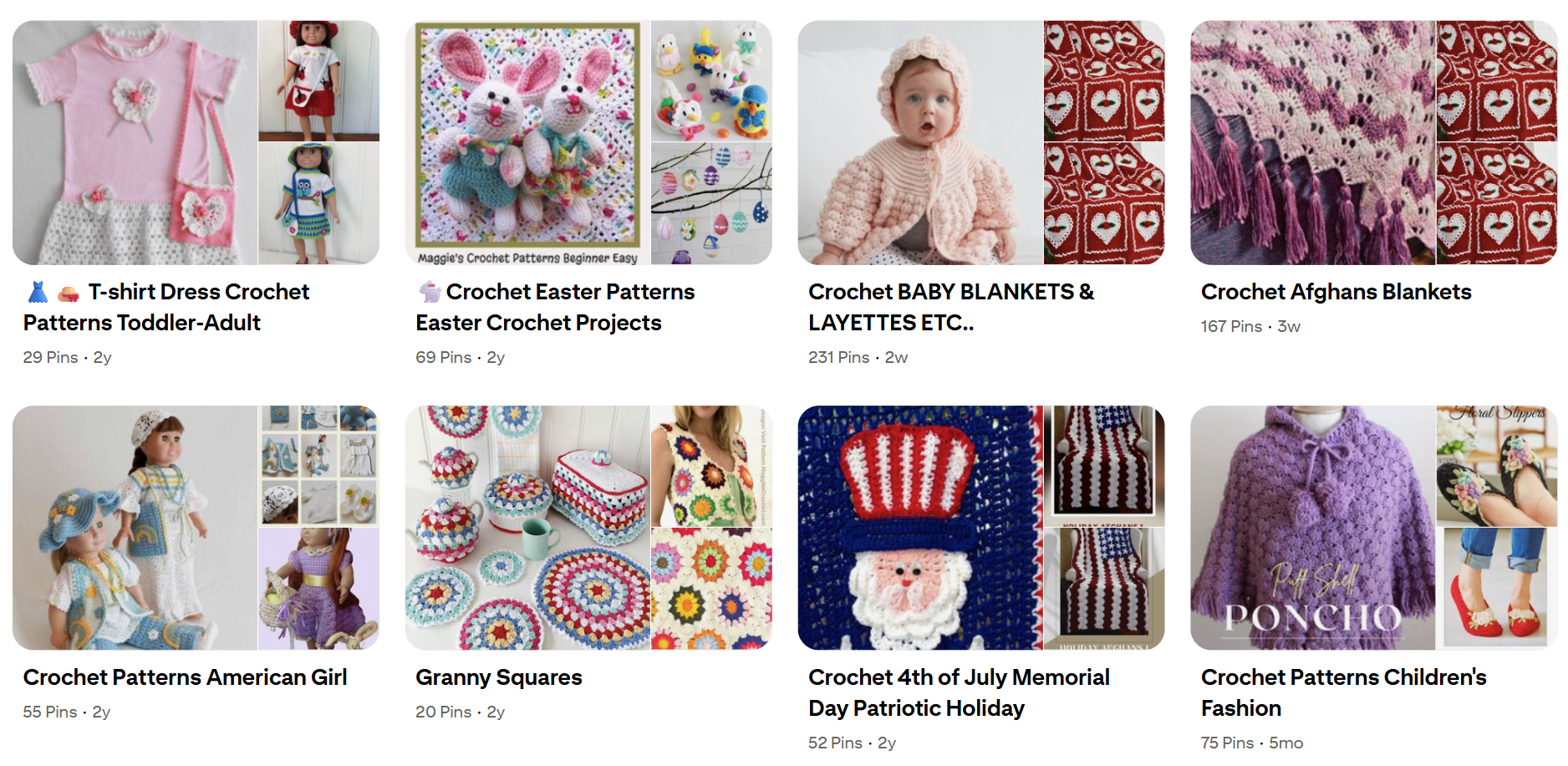Select the crochet Easter bunnies cover photo
Screen dimensions: 1568x766
[527, 143]
